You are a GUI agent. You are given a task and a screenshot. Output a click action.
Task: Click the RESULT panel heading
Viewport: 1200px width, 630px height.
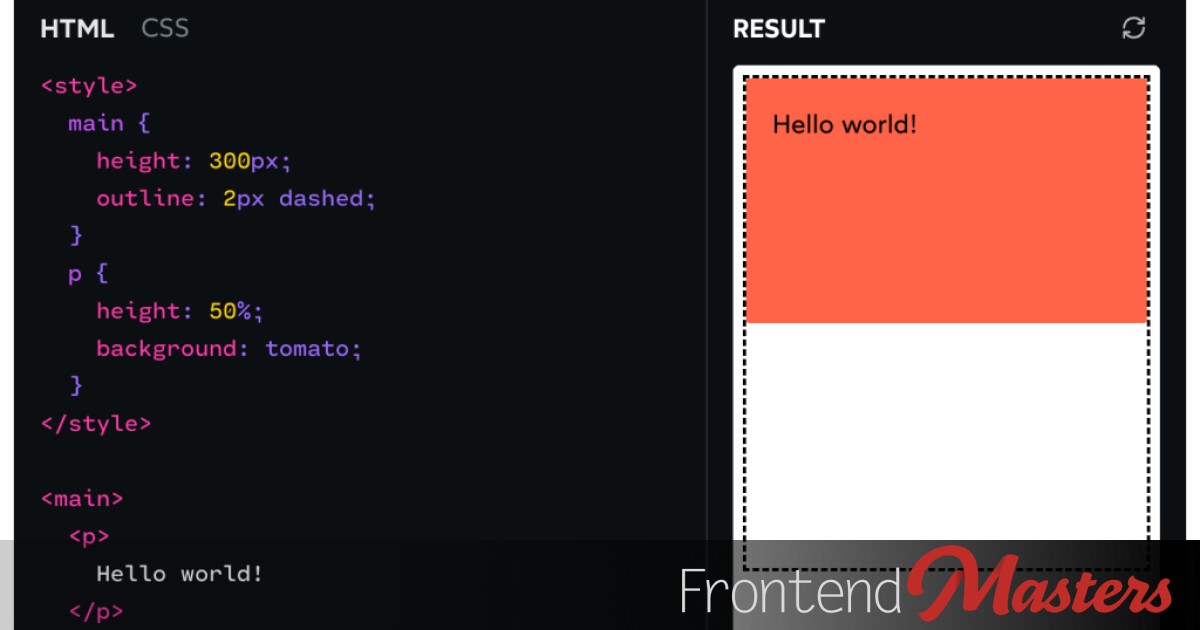778,29
